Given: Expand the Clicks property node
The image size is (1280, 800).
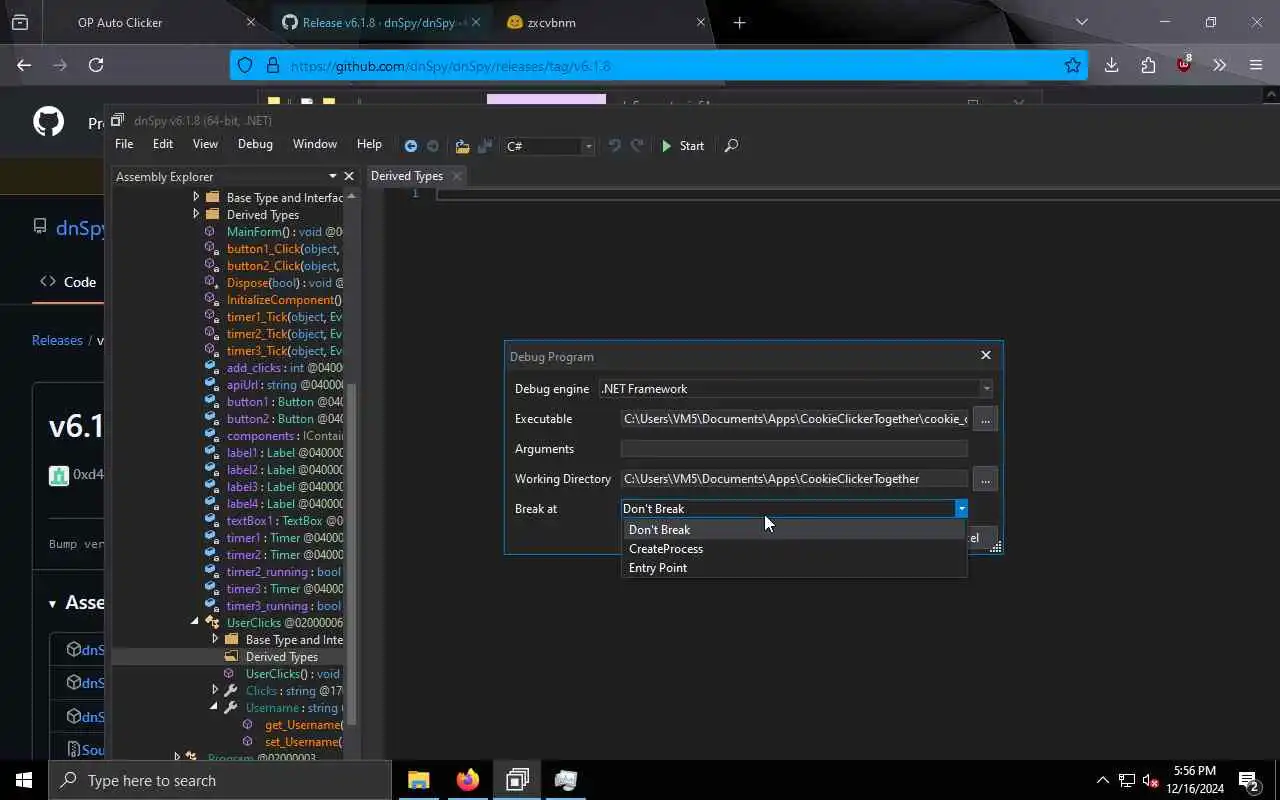Looking at the screenshot, I should (x=215, y=690).
